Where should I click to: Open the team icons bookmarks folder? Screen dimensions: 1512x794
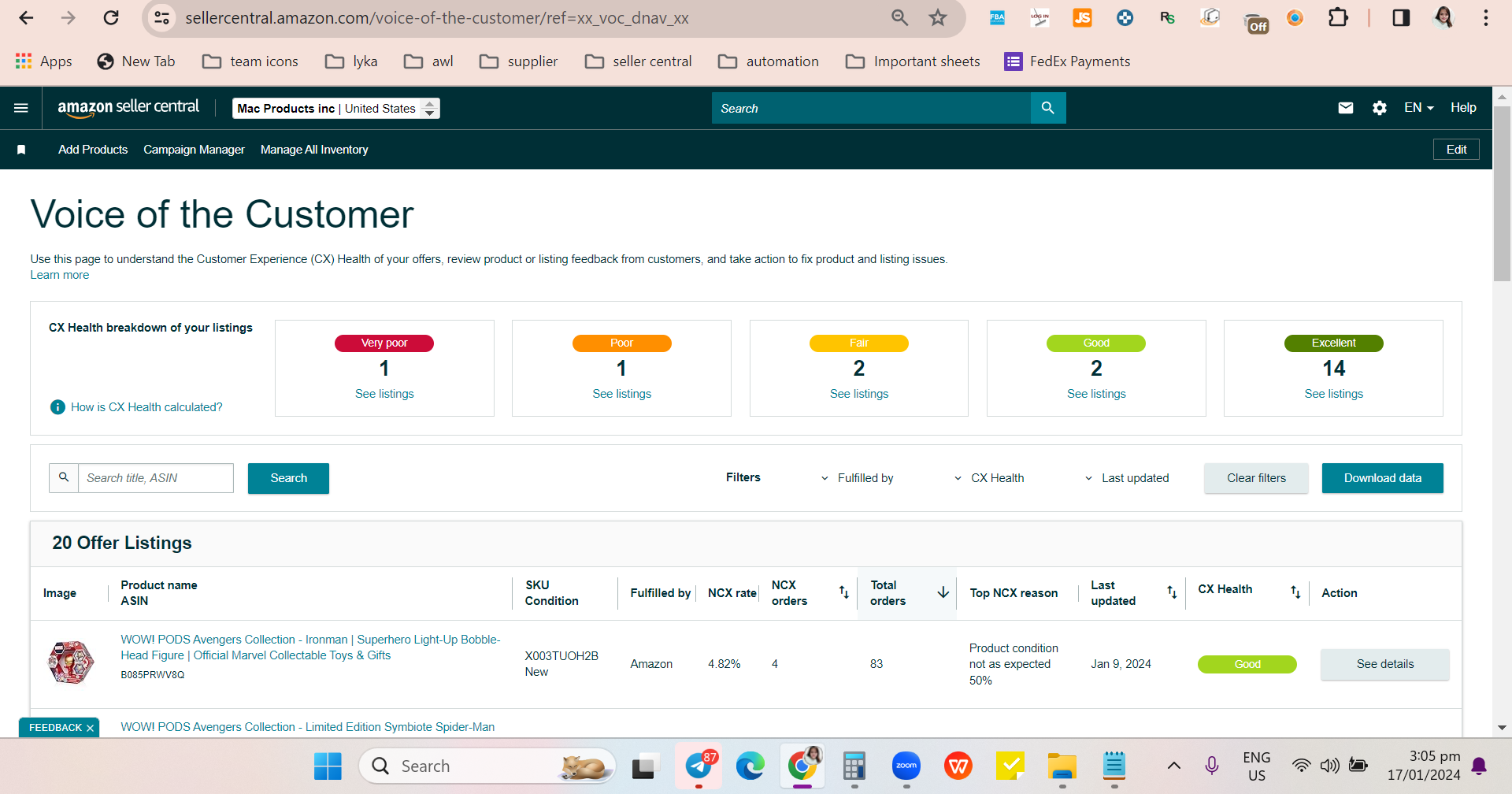tap(250, 61)
